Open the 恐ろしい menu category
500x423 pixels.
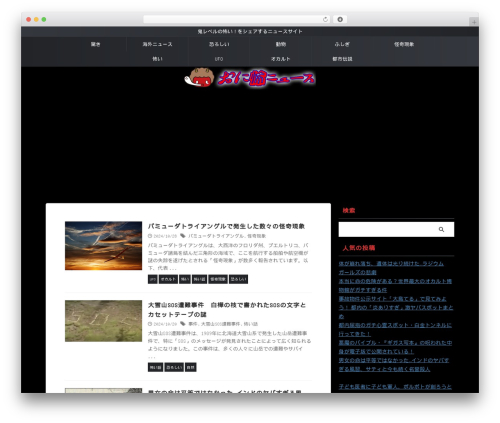point(219,44)
